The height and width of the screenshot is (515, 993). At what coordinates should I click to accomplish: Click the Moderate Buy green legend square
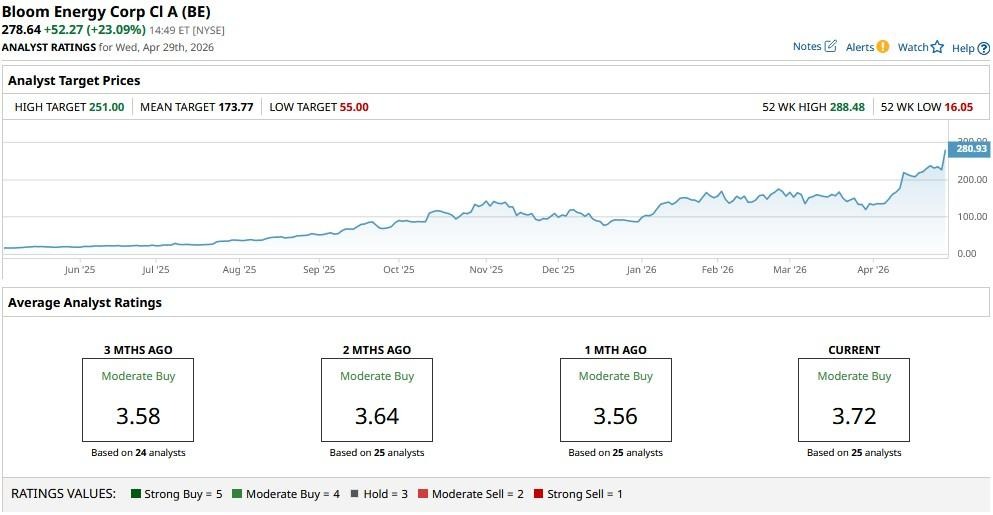[x=237, y=494]
